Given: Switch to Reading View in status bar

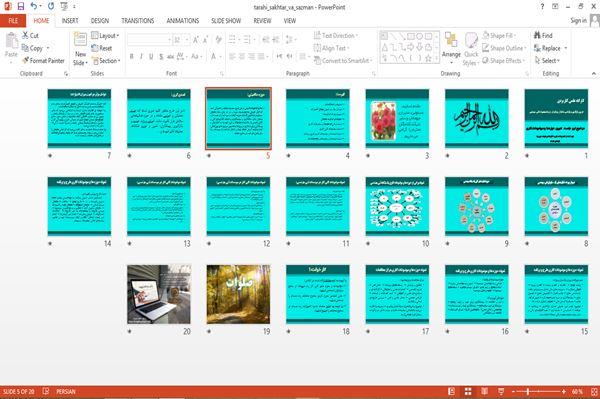Looking at the screenshot, I should [x=484, y=391].
